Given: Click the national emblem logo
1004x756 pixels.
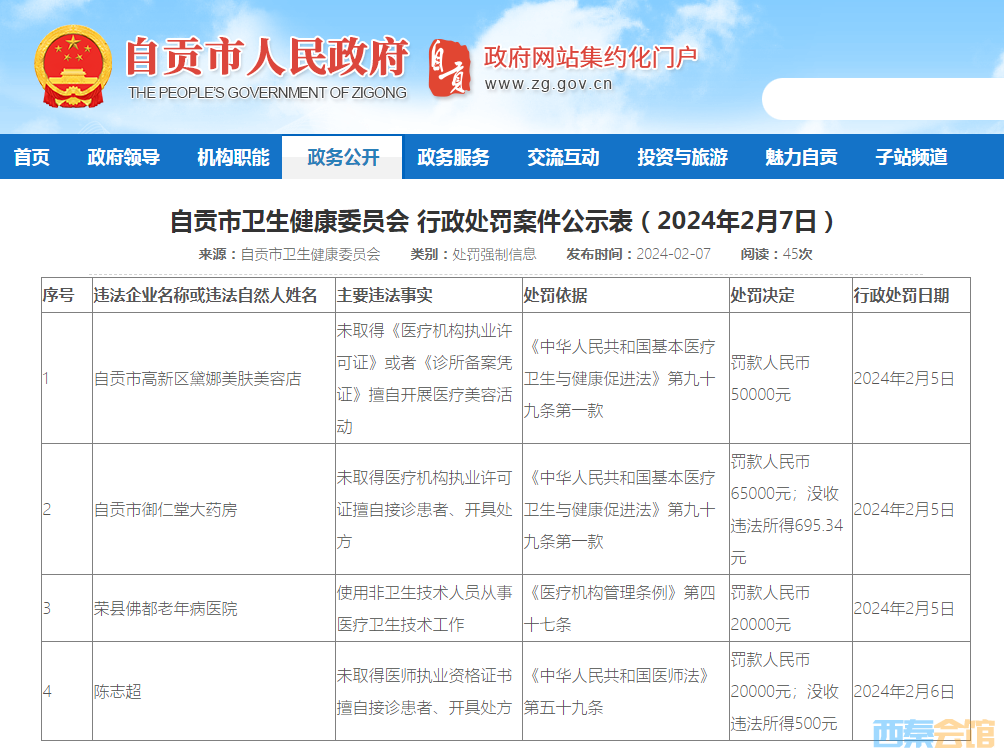Looking at the screenshot, I should pyautogui.click(x=71, y=67).
